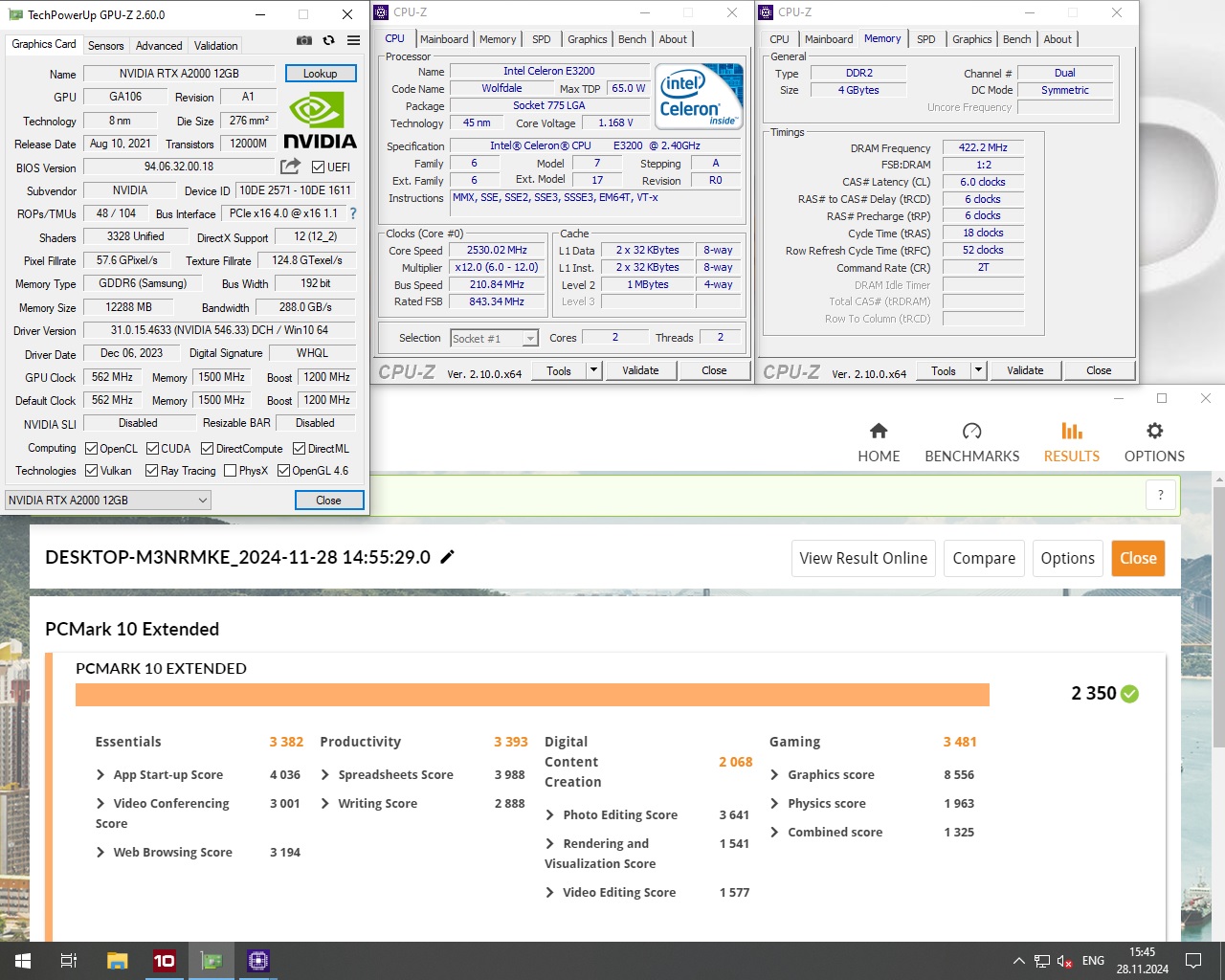
Task: Open the PCMark OPTIONS gear icon
Action: click(1154, 431)
